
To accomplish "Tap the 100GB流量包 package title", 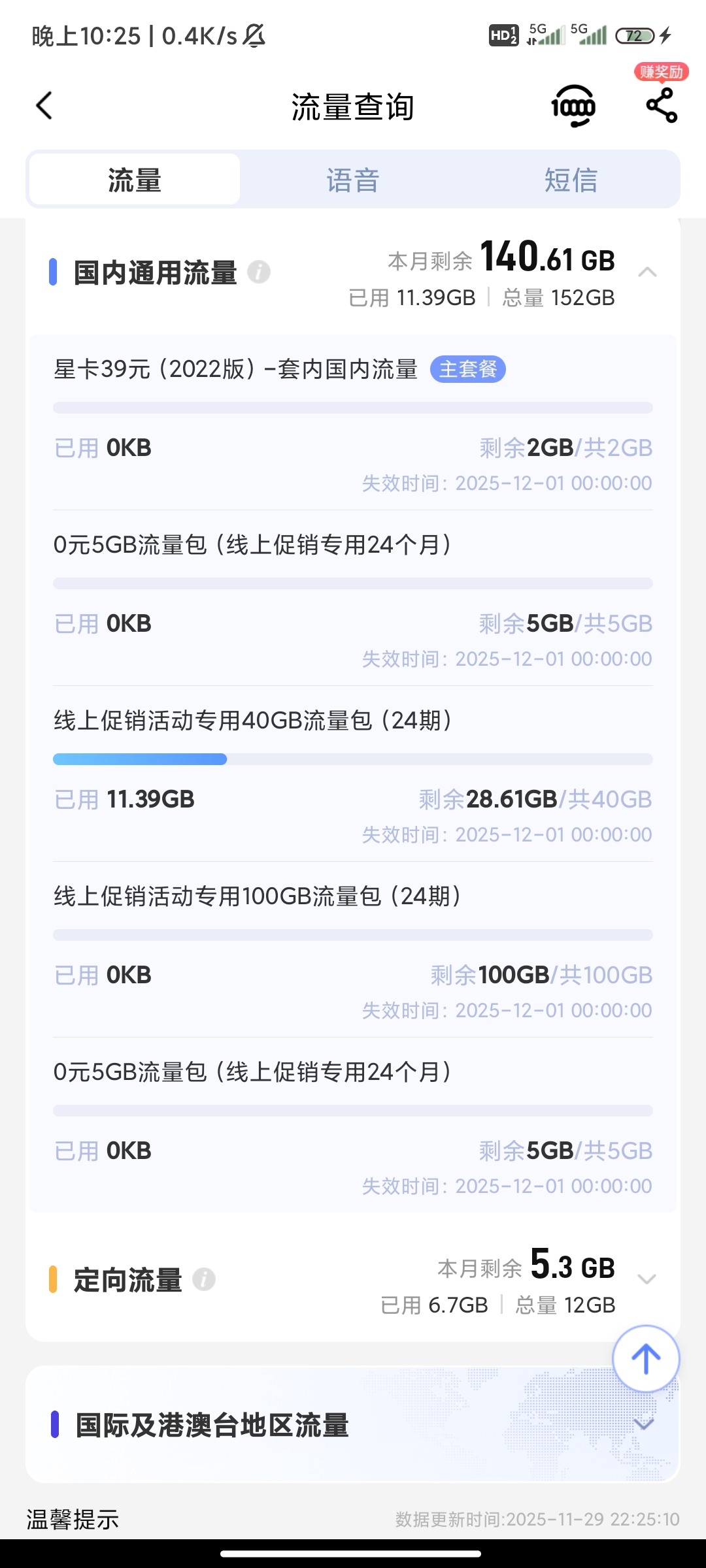I will [x=258, y=896].
